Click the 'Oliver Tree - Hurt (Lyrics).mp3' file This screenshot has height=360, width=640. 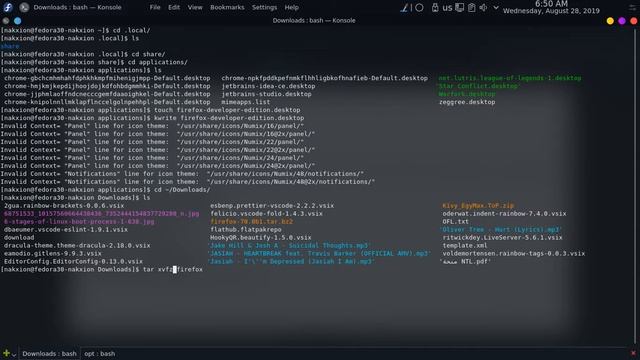[x=501, y=229]
